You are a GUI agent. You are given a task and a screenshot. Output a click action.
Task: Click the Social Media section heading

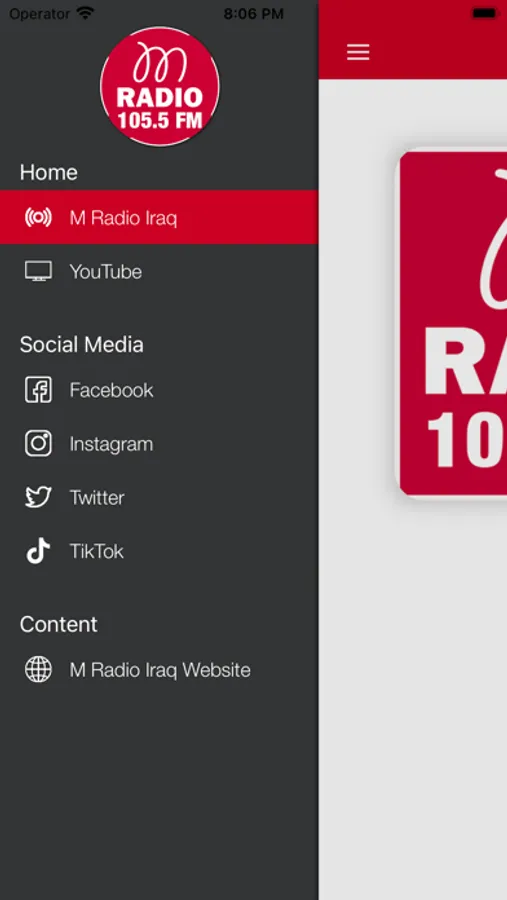82,344
